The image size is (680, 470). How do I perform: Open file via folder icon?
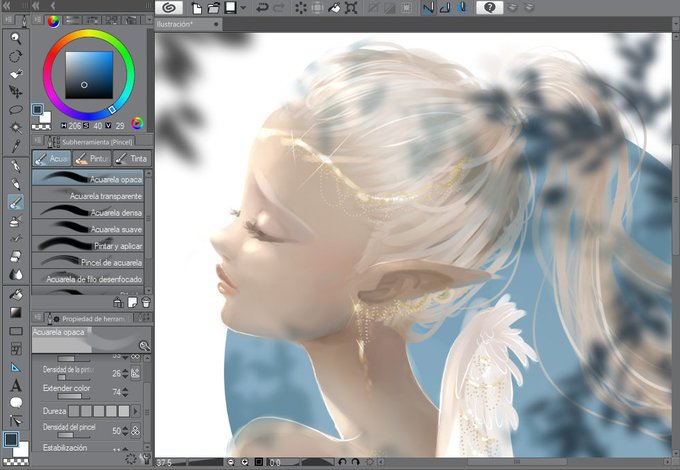(213, 8)
